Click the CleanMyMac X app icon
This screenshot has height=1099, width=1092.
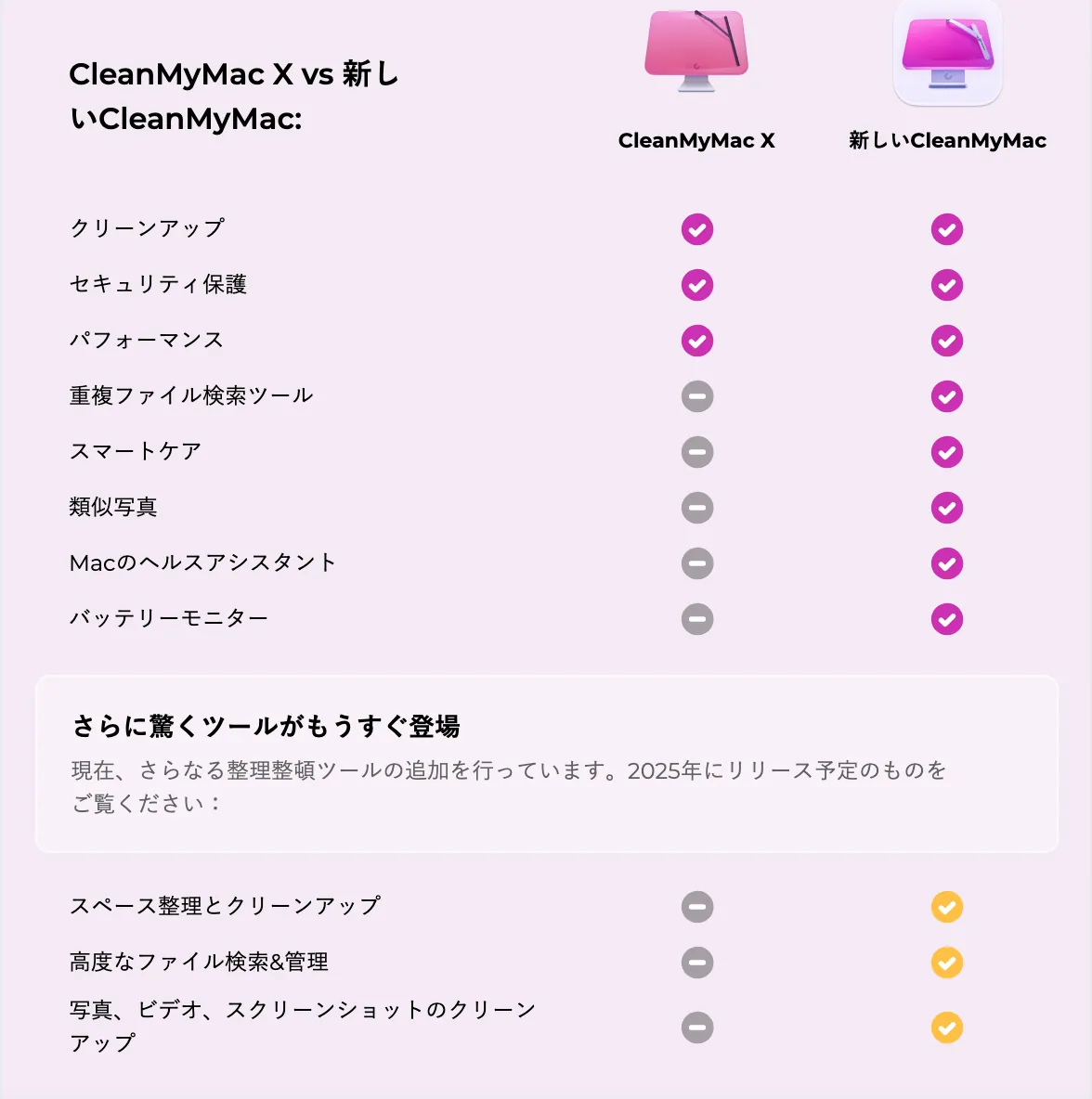[696, 51]
